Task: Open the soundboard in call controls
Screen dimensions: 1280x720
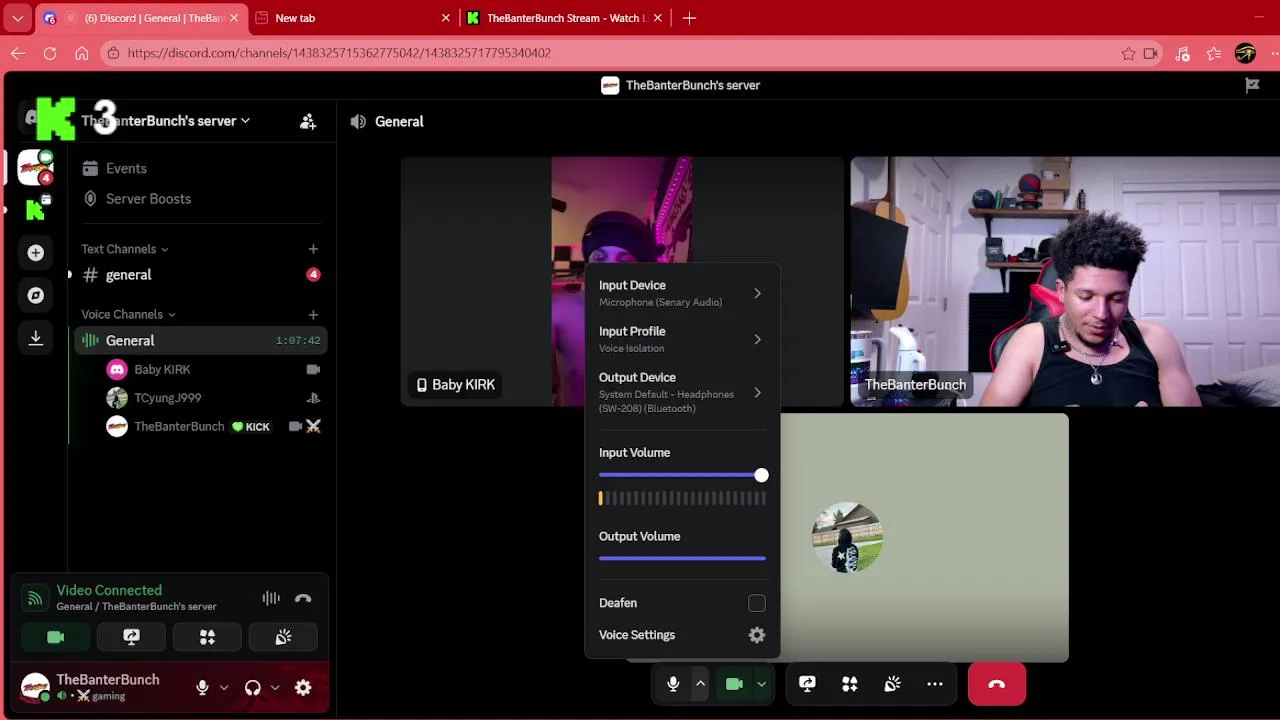Action: 892,684
